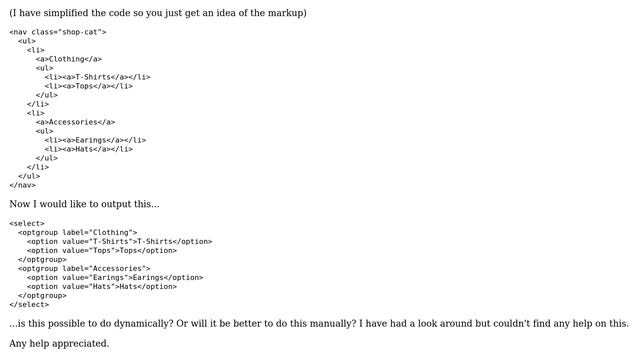Screen dimensions: 640x360
Task: Click the 'Any help appreciated.' text
Action: pos(59,343)
